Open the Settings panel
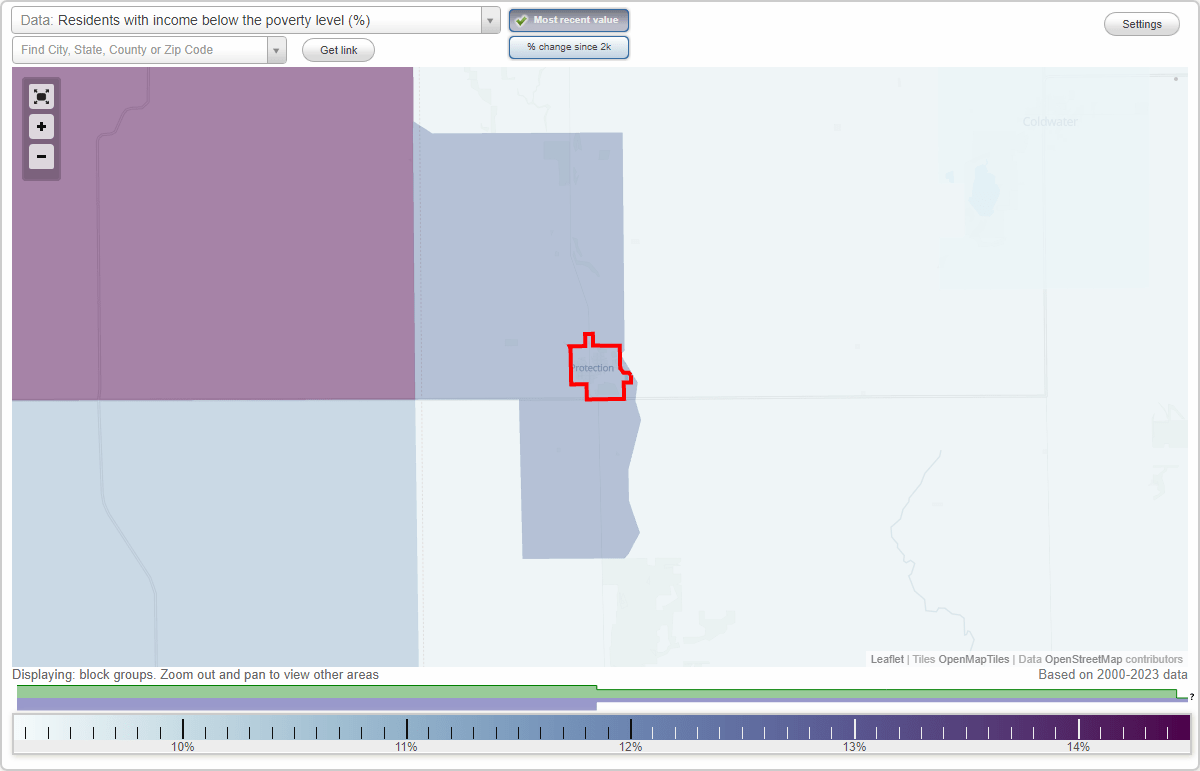 click(1141, 23)
